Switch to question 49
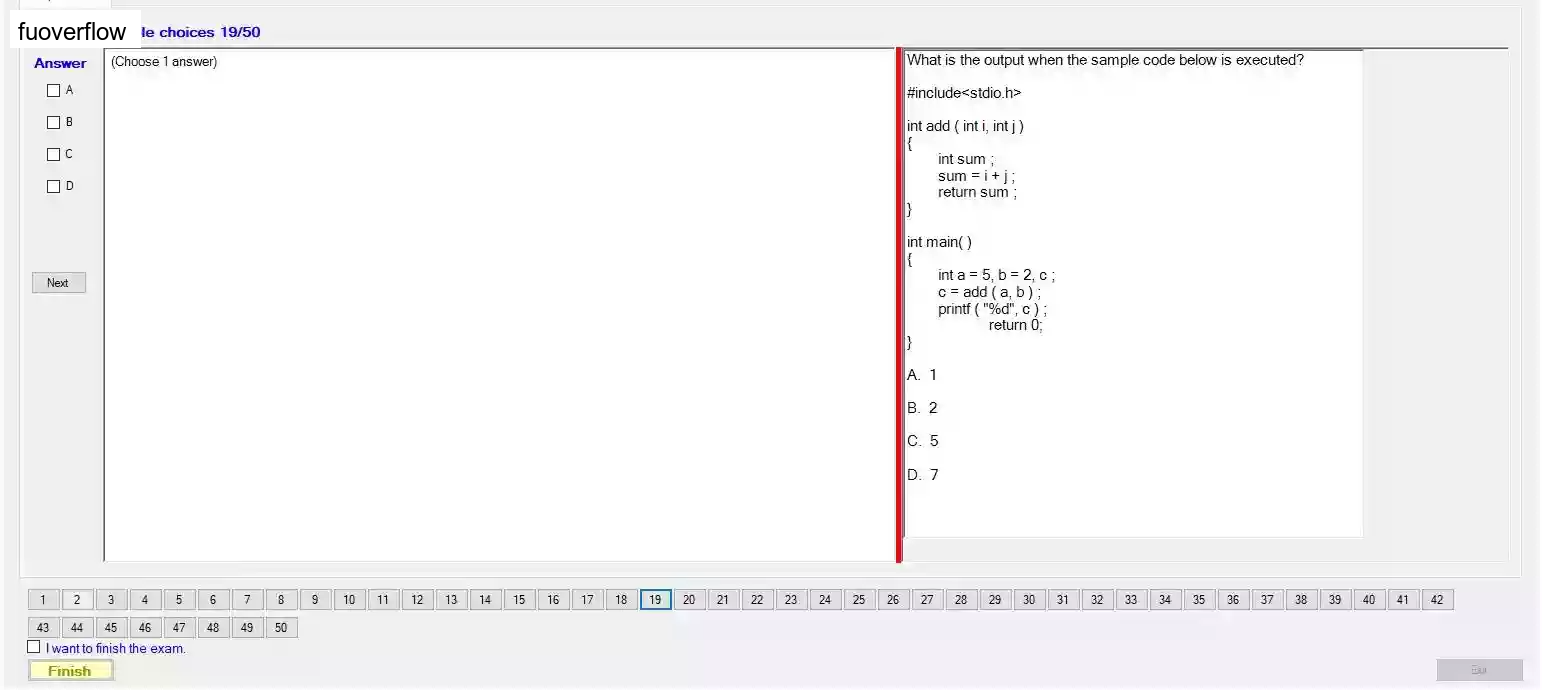 (247, 628)
